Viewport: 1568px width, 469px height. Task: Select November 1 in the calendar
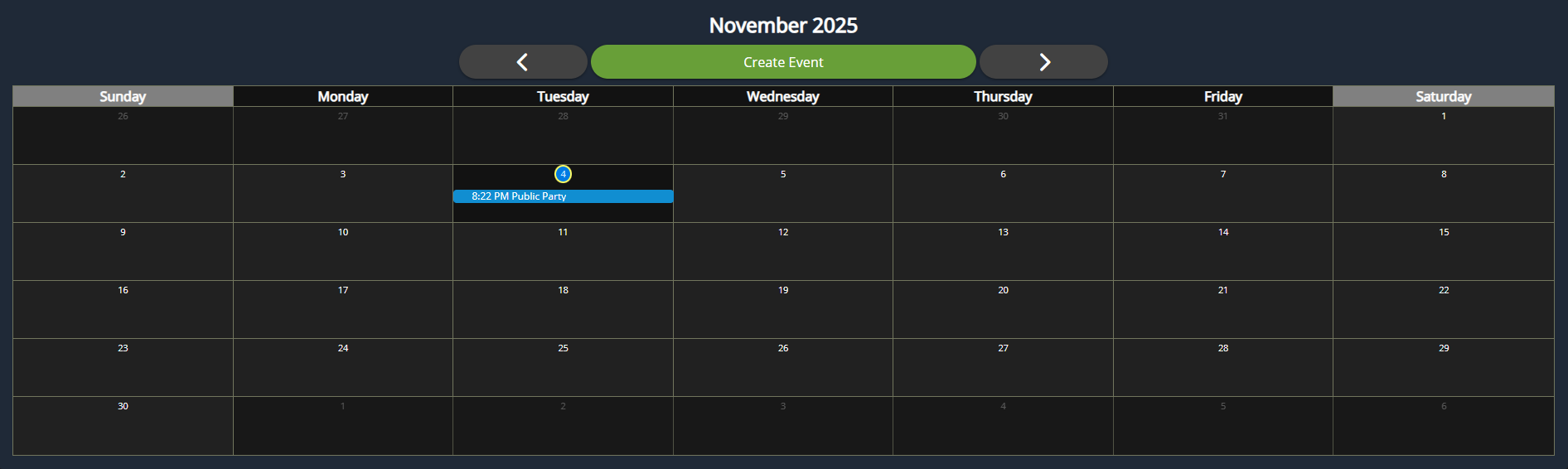click(1443, 135)
